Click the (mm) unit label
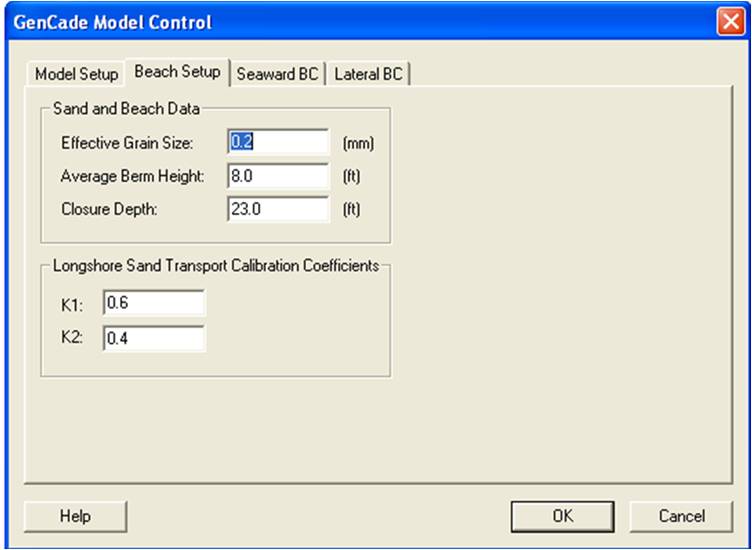Image resolution: width=752 pixels, height=550 pixels. coord(358,143)
